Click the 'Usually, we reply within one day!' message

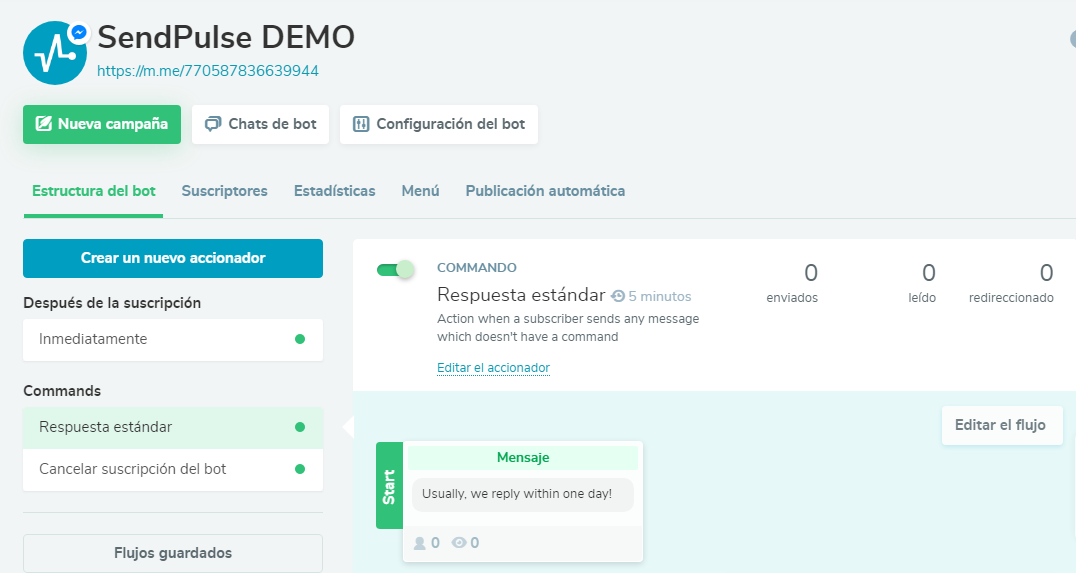click(x=522, y=494)
